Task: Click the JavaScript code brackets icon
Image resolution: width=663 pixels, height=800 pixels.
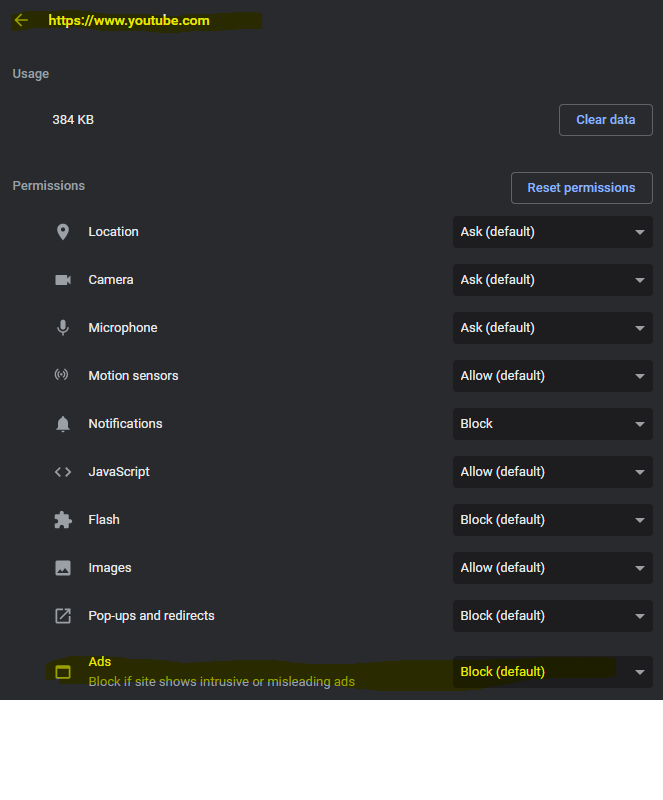Action: (63, 472)
